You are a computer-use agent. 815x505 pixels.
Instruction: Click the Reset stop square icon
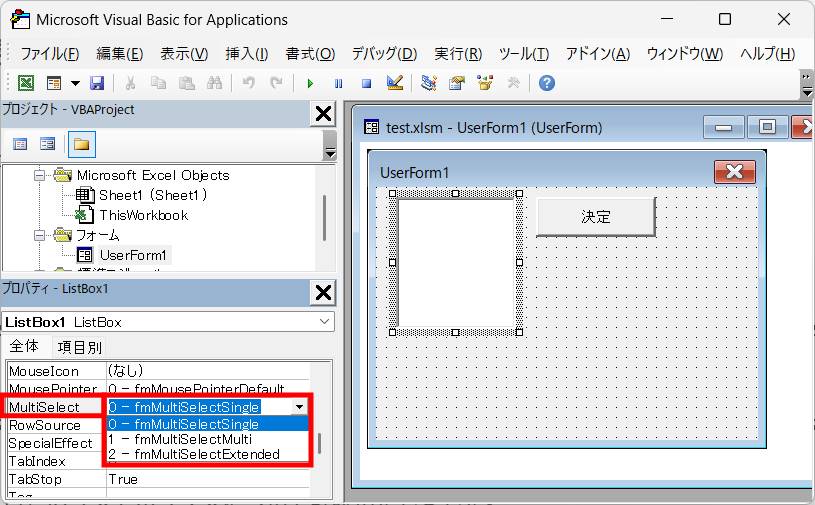pos(366,84)
